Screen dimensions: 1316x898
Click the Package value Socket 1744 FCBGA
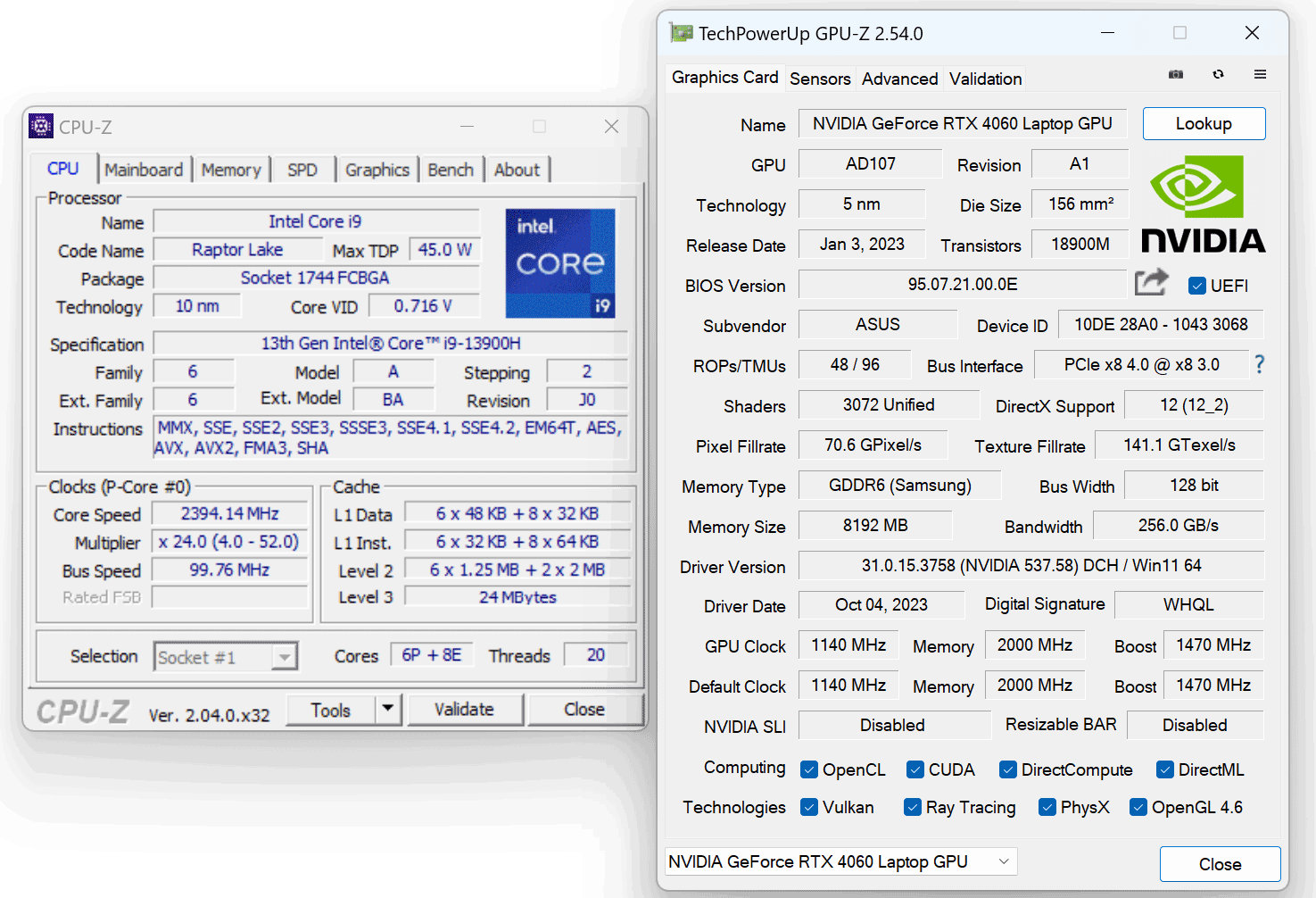pos(316,279)
